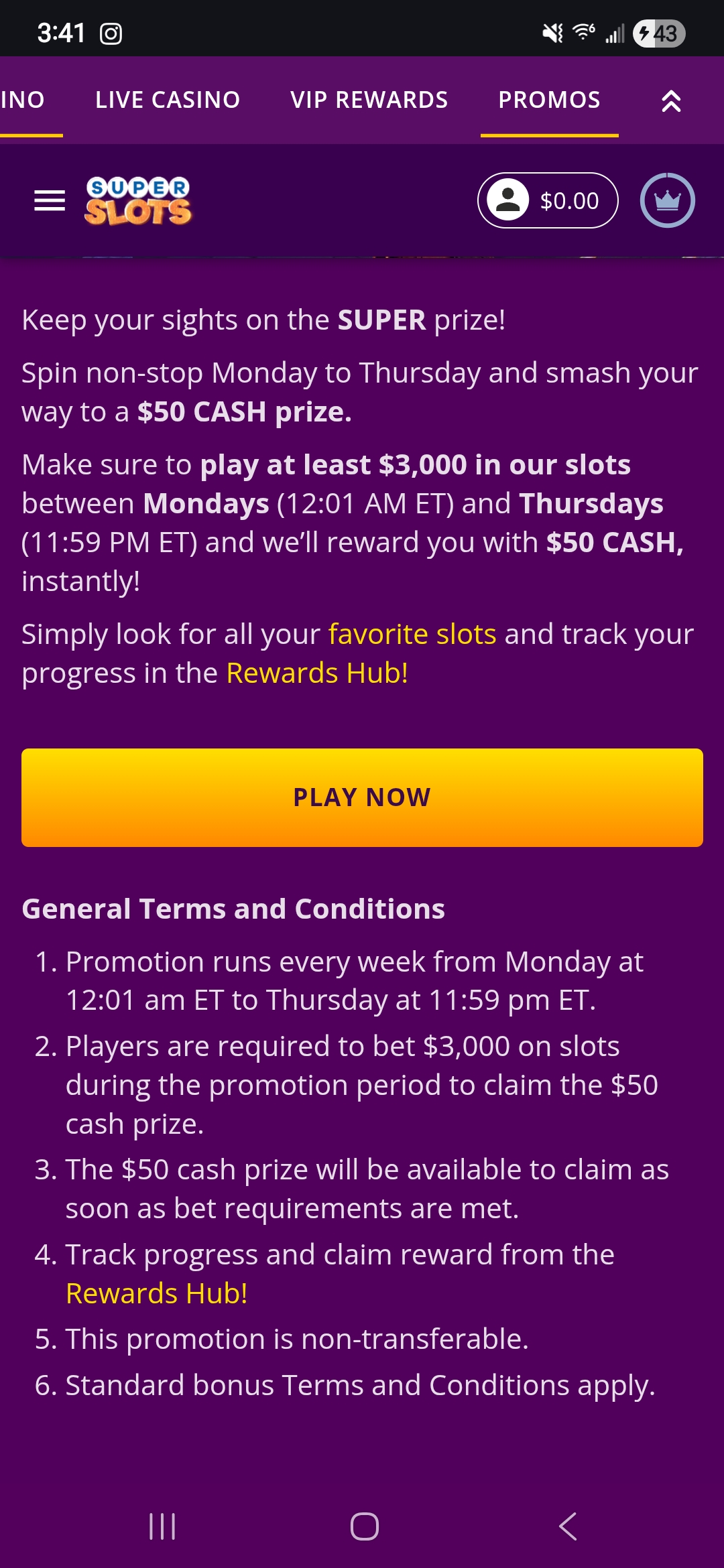This screenshot has height=1568, width=724.
Task: Select the Promos tab
Action: (x=549, y=100)
